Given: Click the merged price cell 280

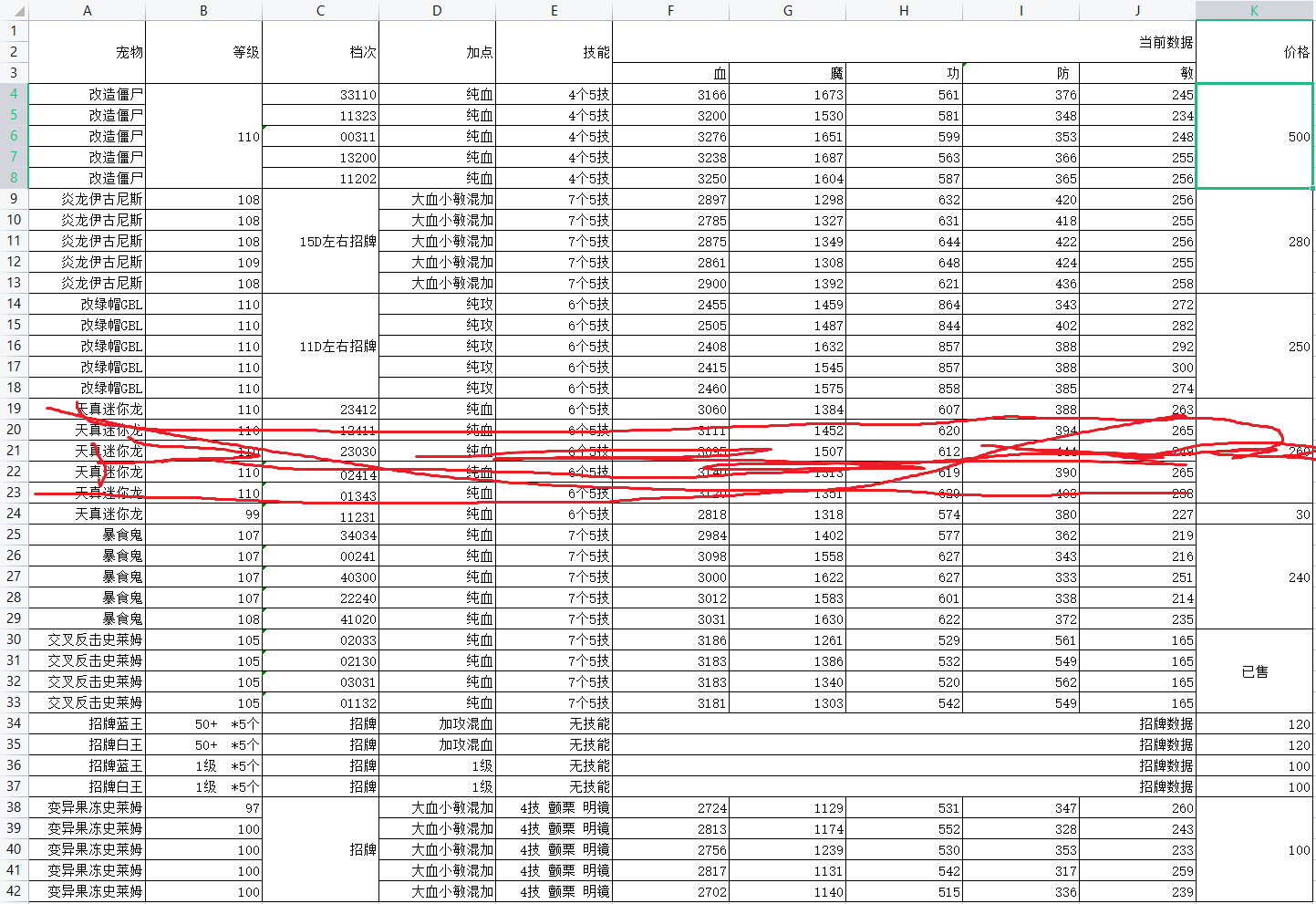Looking at the screenshot, I should [1254, 241].
